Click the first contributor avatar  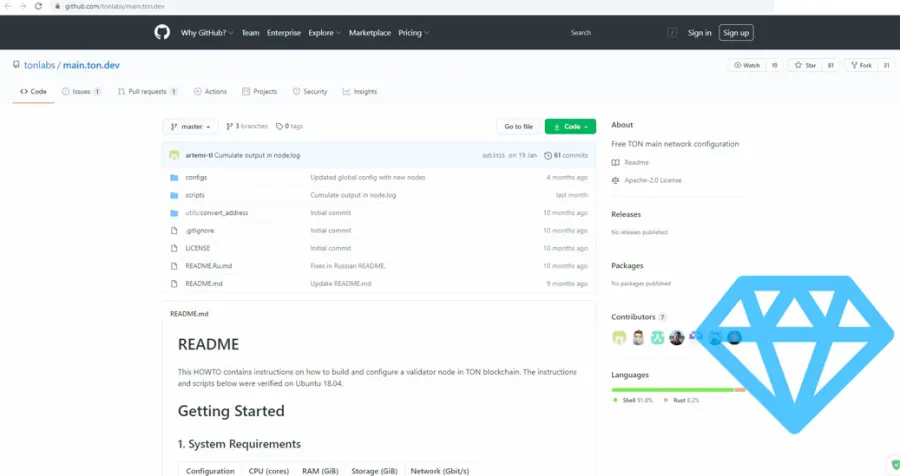coord(619,338)
